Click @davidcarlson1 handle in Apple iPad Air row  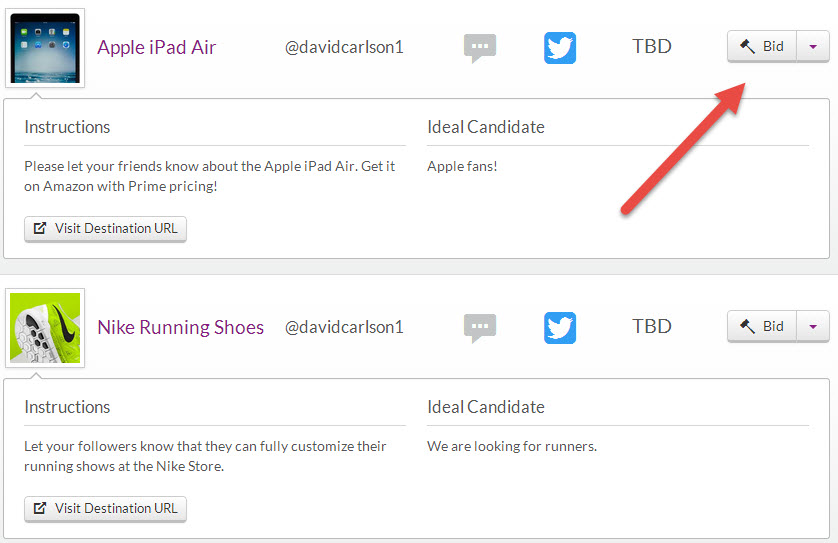tap(344, 48)
